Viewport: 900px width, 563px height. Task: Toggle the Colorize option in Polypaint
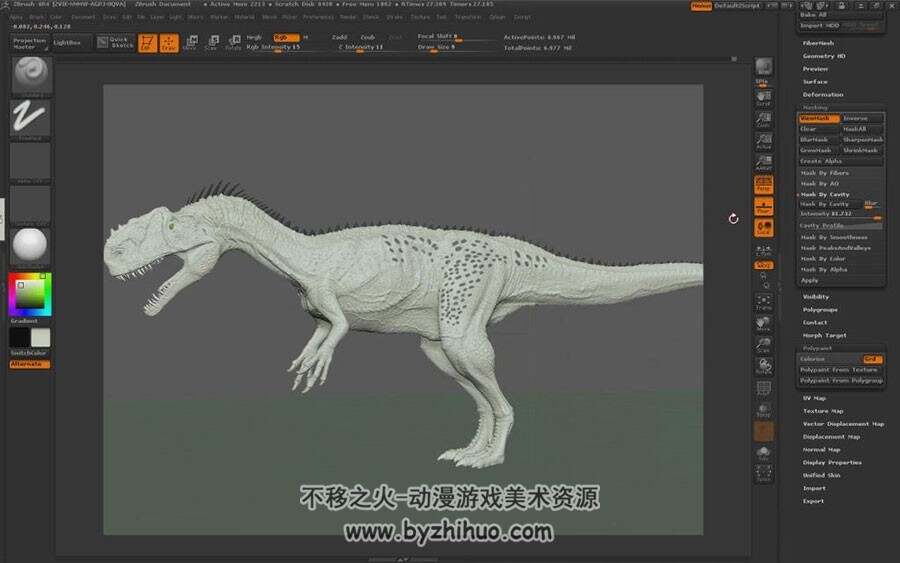841,359
